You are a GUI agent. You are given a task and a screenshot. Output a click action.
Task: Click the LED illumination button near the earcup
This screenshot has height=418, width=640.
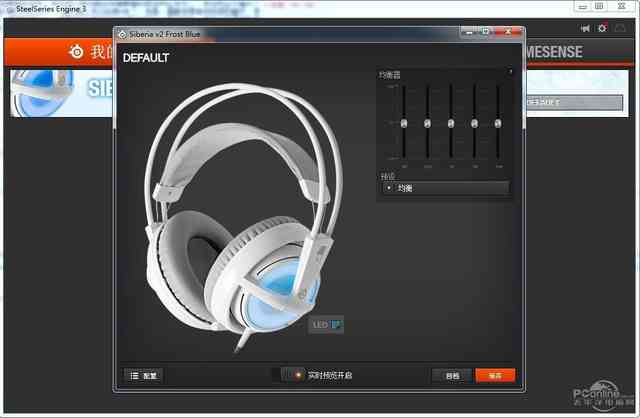tap(327, 323)
